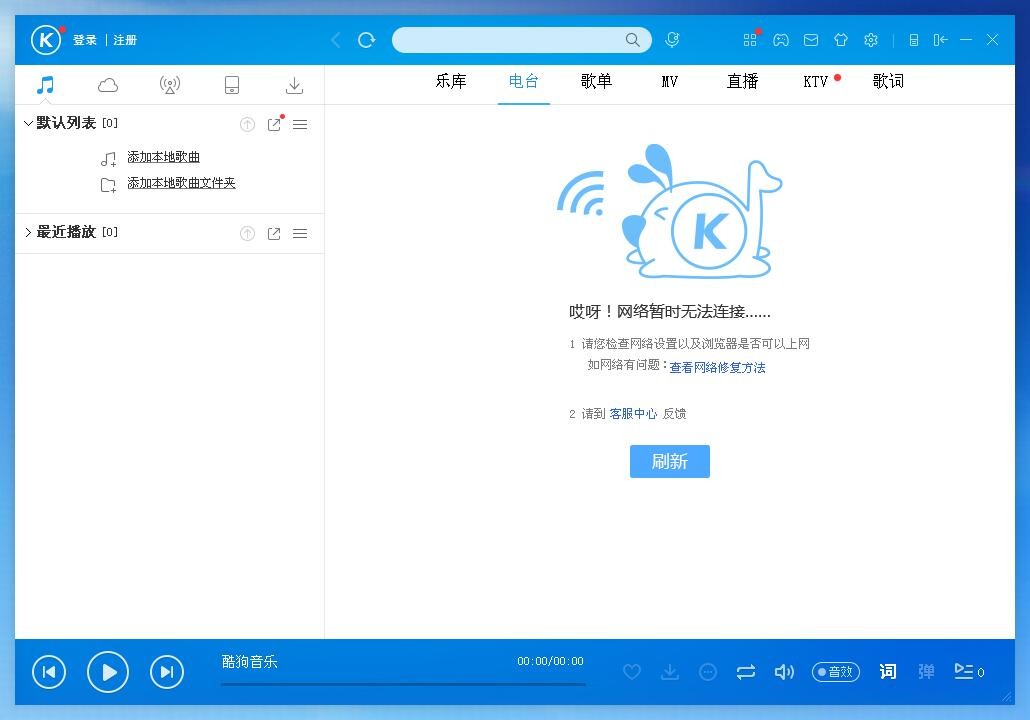The height and width of the screenshot is (720, 1030).
Task: Play previous track
Action: (49, 672)
